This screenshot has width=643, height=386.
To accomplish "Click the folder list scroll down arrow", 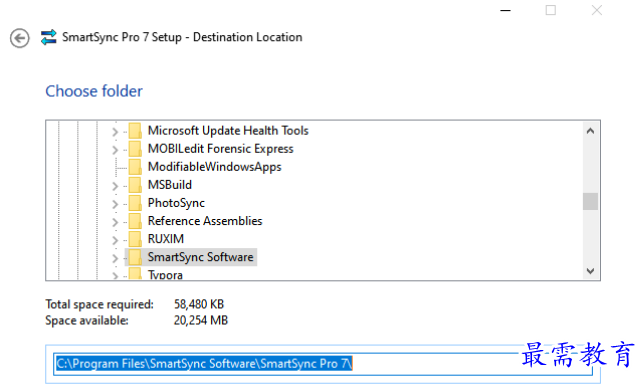I will tap(591, 271).
